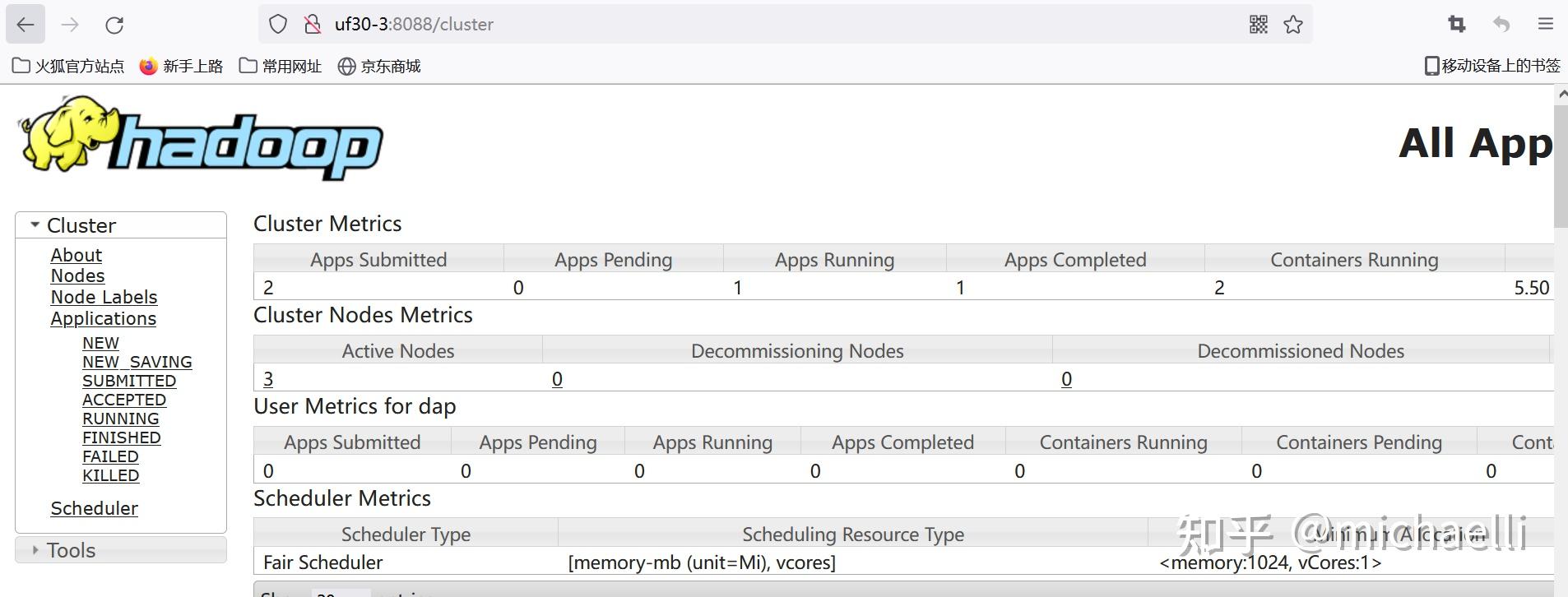
Task: Click the shield tracking protection icon
Action: click(278, 25)
